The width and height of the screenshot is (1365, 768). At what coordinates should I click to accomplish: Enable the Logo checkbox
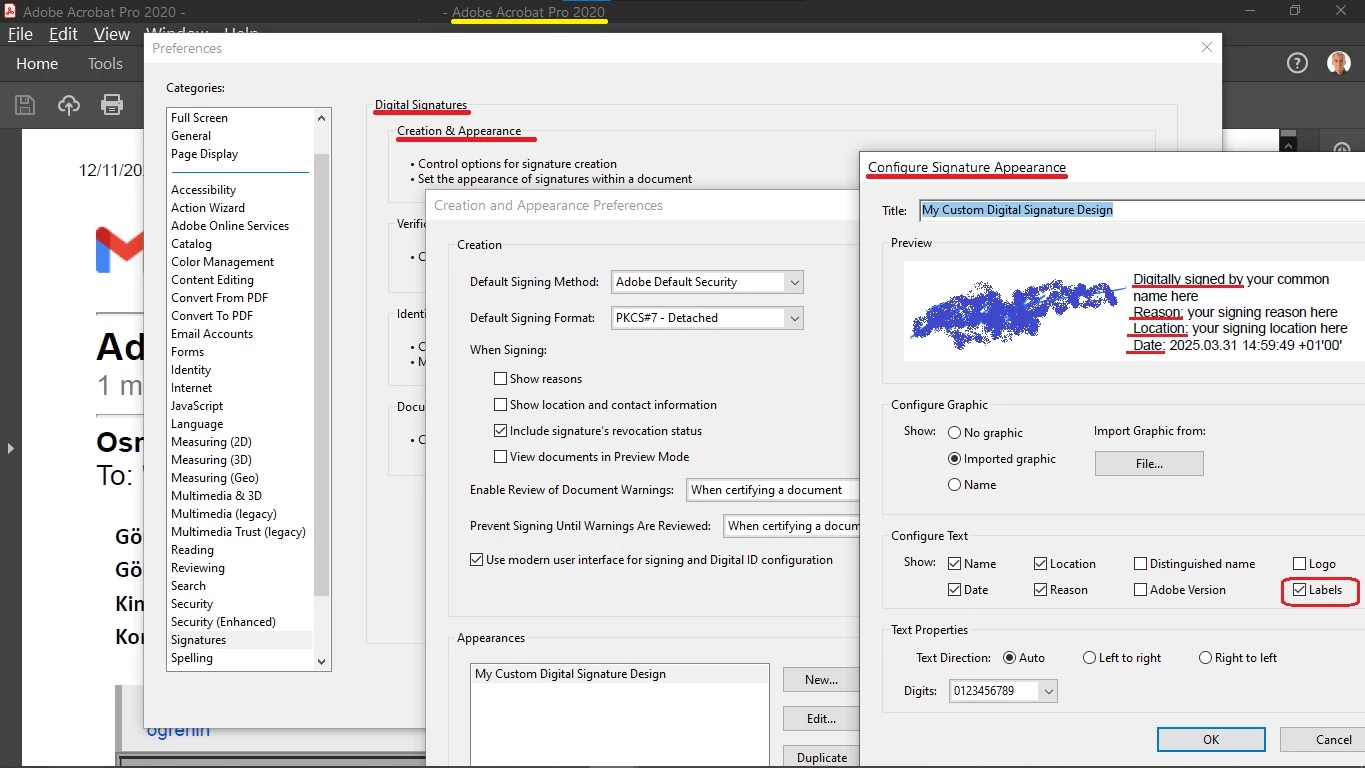click(1299, 564)
